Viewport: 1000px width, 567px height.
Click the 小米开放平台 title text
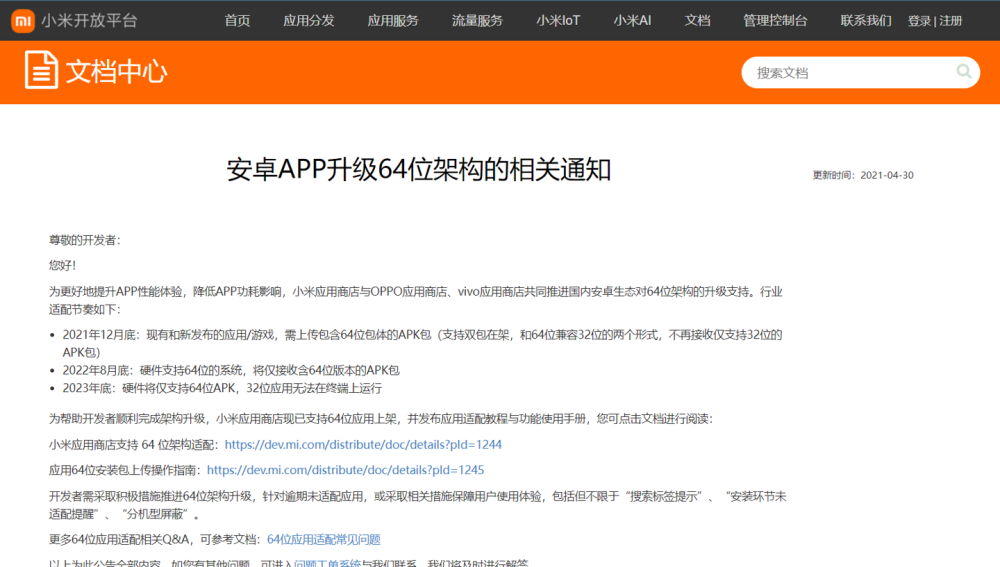coord(89,20)
